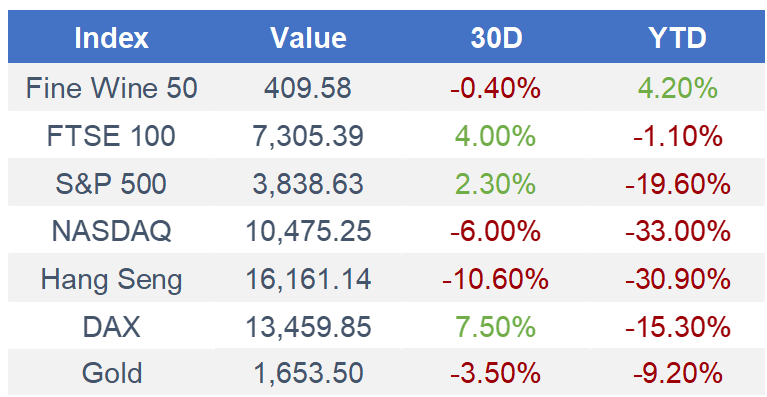The height and width of the screenshot is (397, 767).
Task: Click the 10,475.25 NASDAQ value
Action: pos(308,231)
